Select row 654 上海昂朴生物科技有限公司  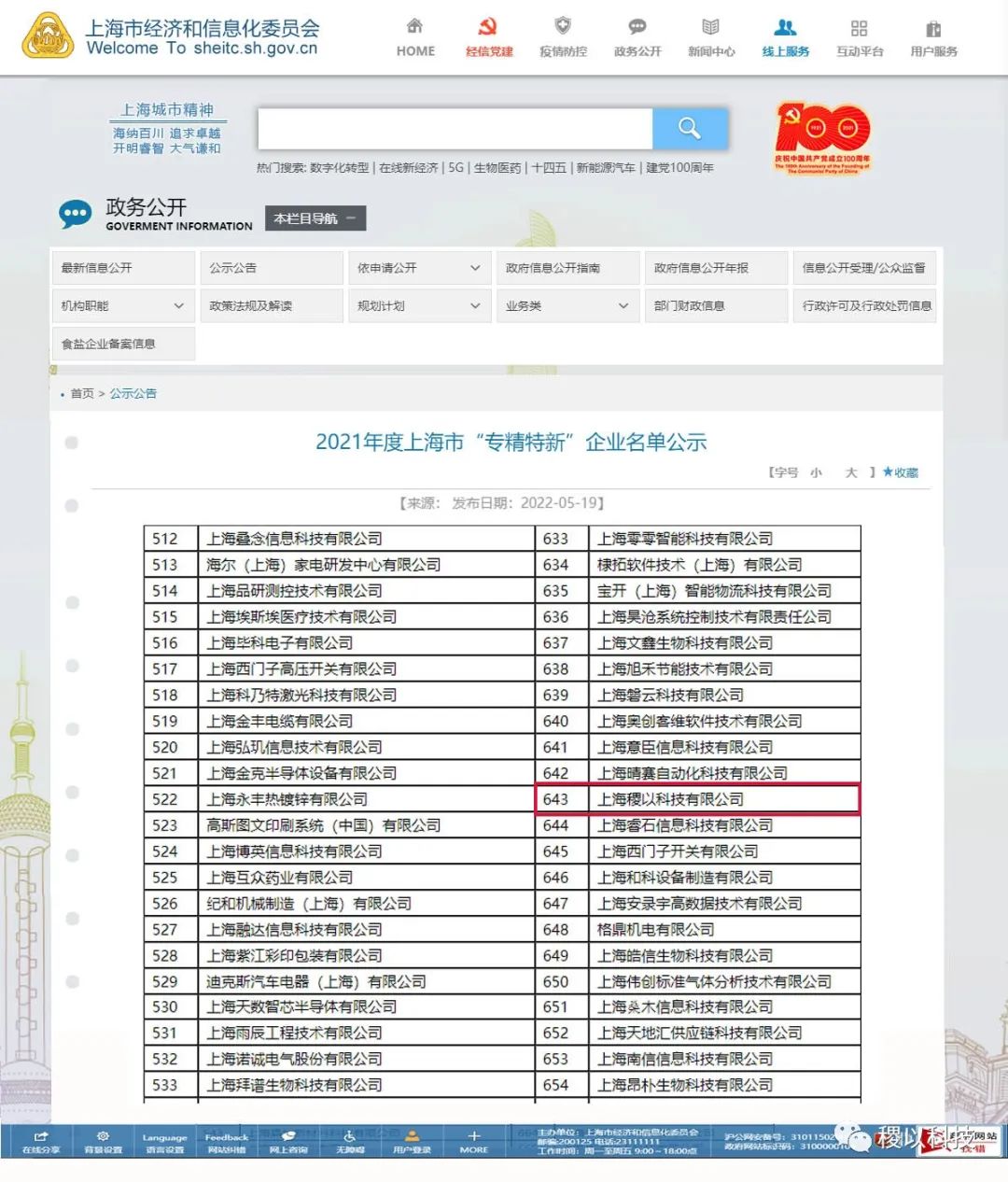697,1085
